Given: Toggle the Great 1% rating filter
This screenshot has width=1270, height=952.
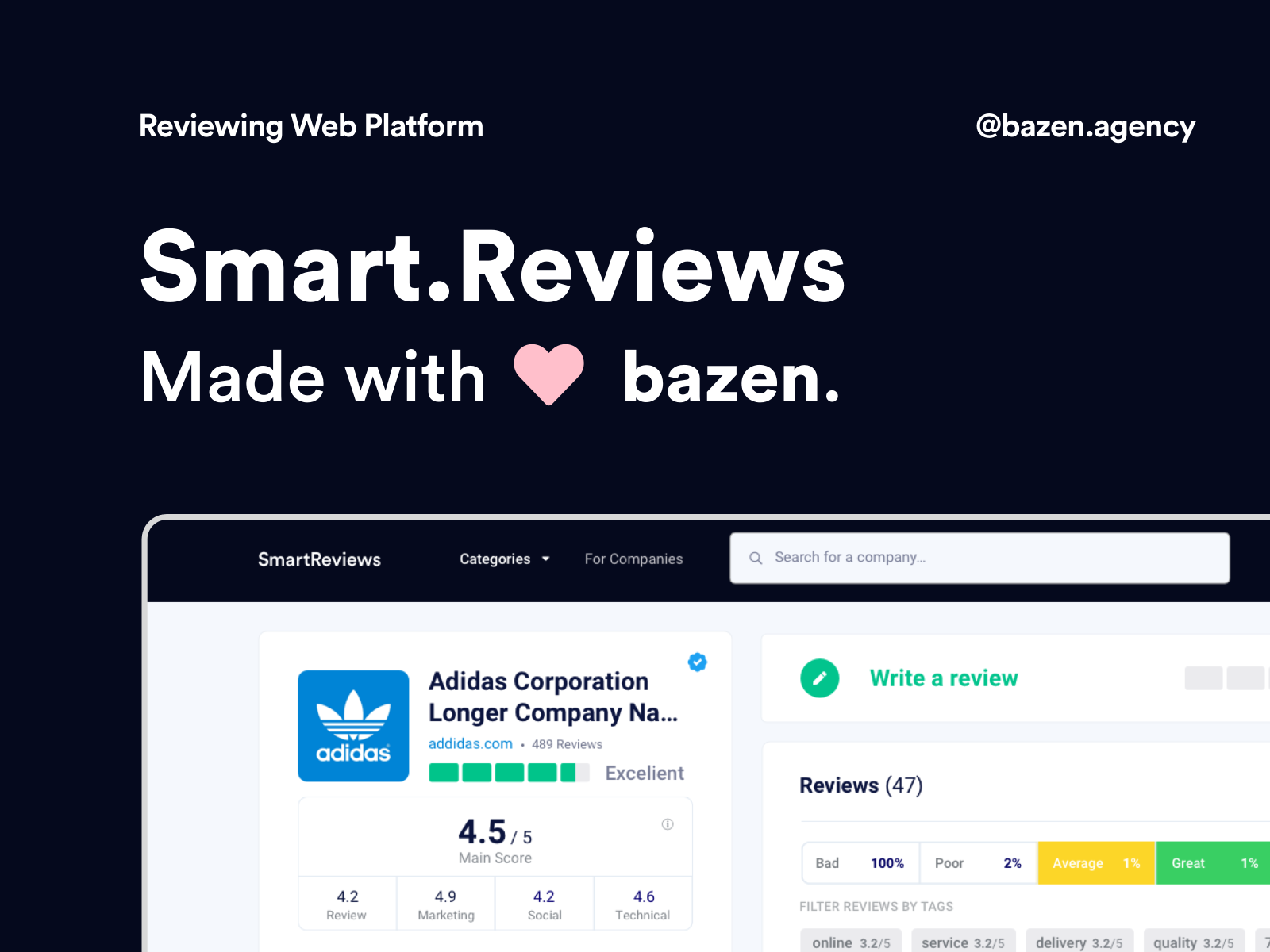Looking at the screenshot, I should pos(1214,863).
